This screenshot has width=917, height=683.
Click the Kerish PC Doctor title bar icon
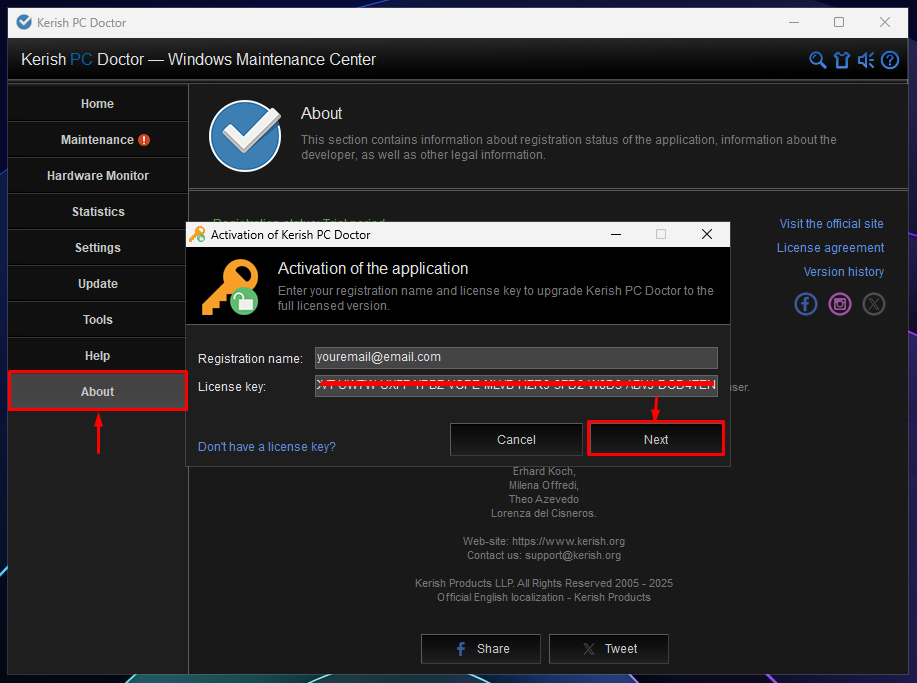pos(24,22)
